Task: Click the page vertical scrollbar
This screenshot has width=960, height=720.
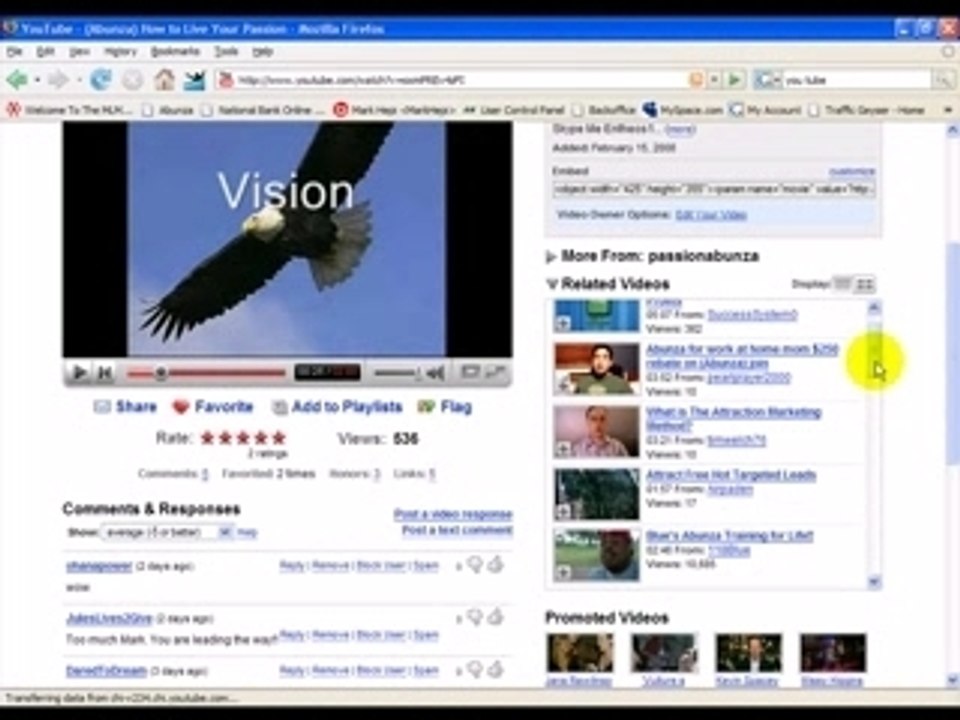Action: [952, 405]
